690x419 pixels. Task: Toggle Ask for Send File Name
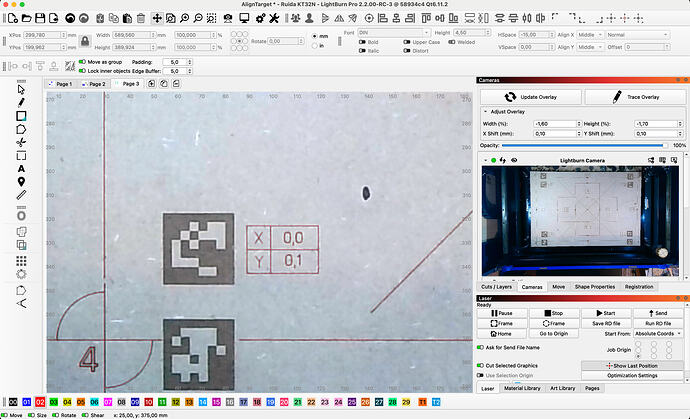pos(480,348)
